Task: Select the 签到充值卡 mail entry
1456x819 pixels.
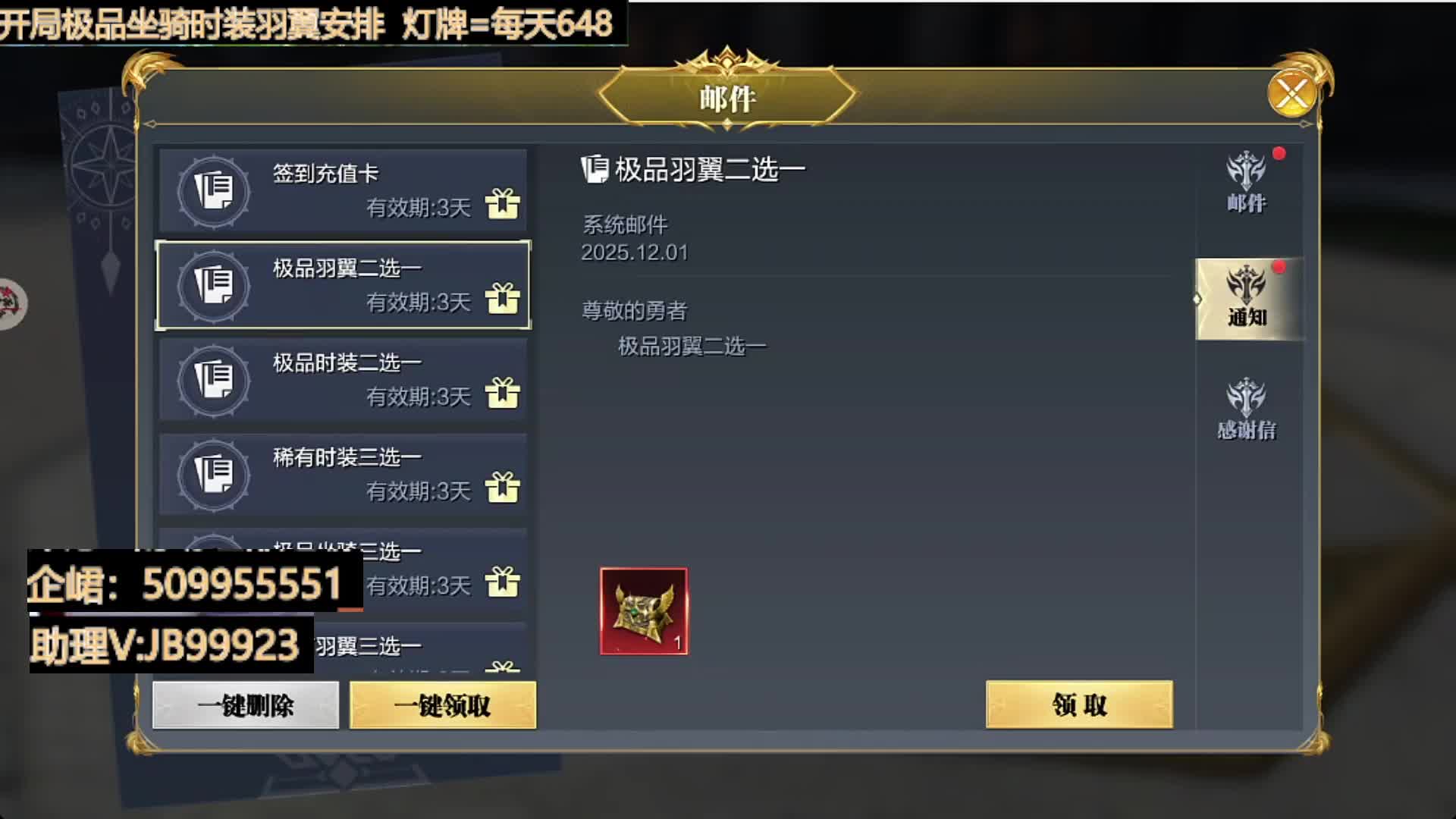Action: 343,190
